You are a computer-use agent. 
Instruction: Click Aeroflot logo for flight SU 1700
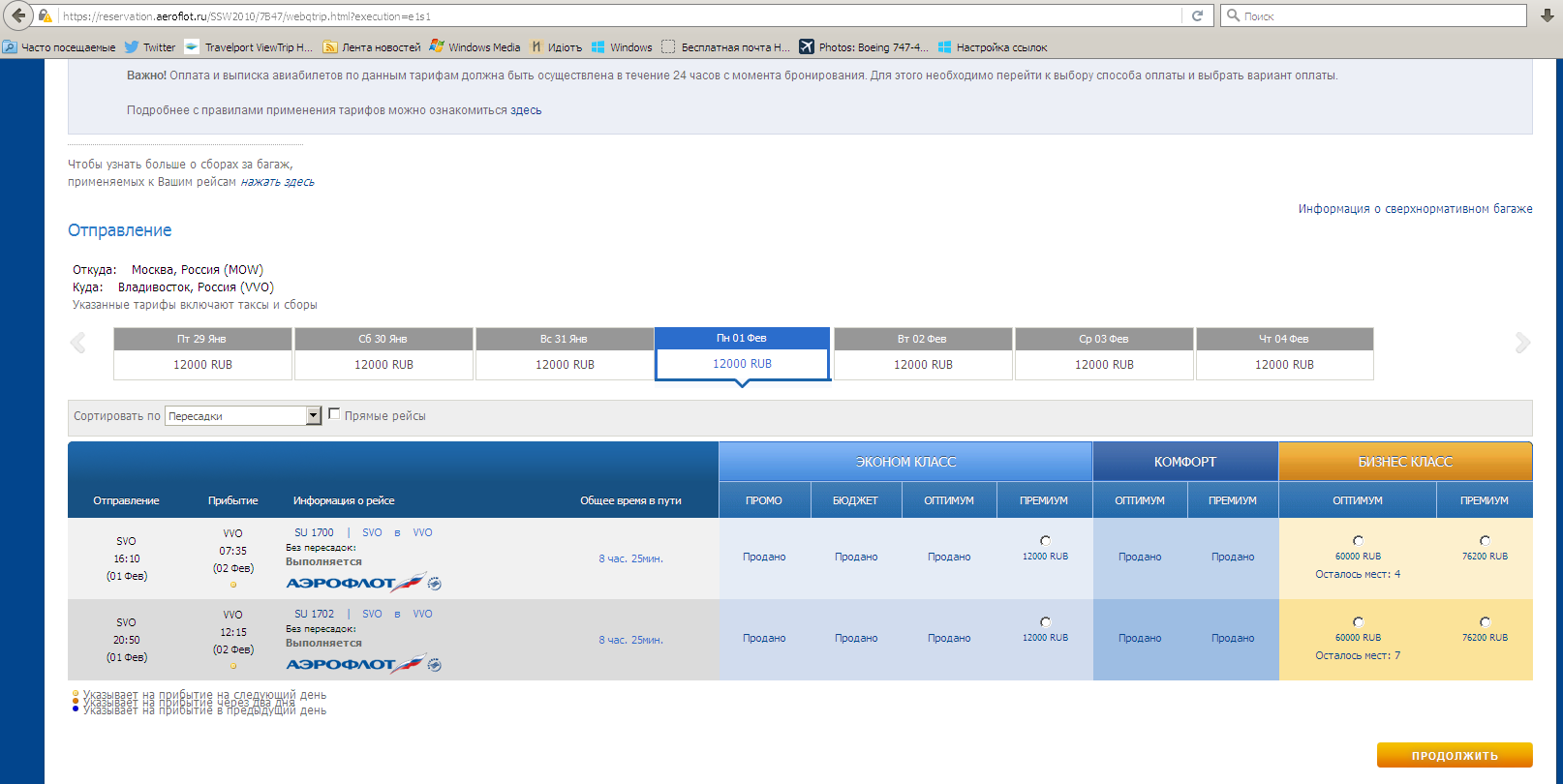355,583
